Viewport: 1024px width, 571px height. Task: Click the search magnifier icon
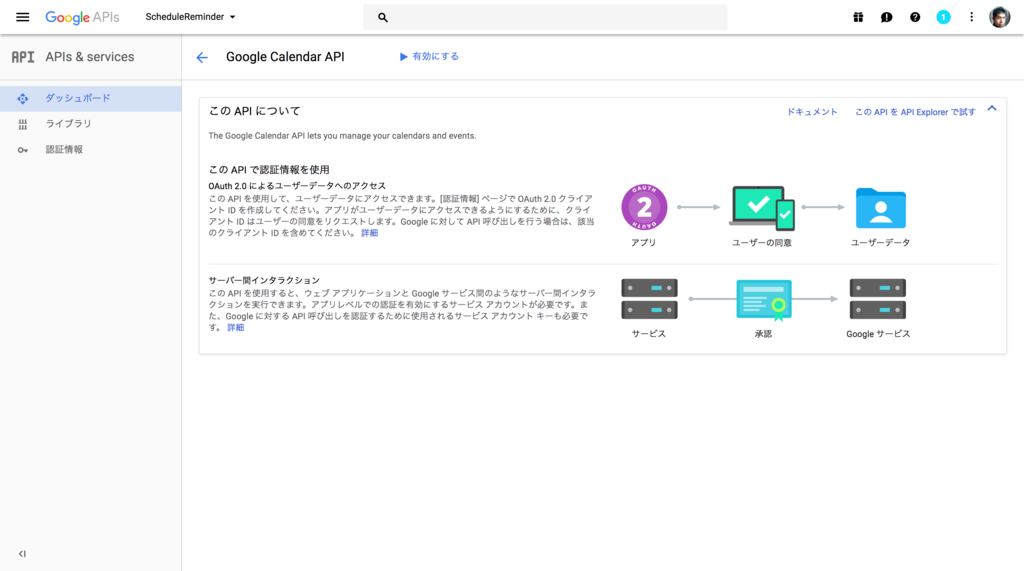(x=383, y=18)
